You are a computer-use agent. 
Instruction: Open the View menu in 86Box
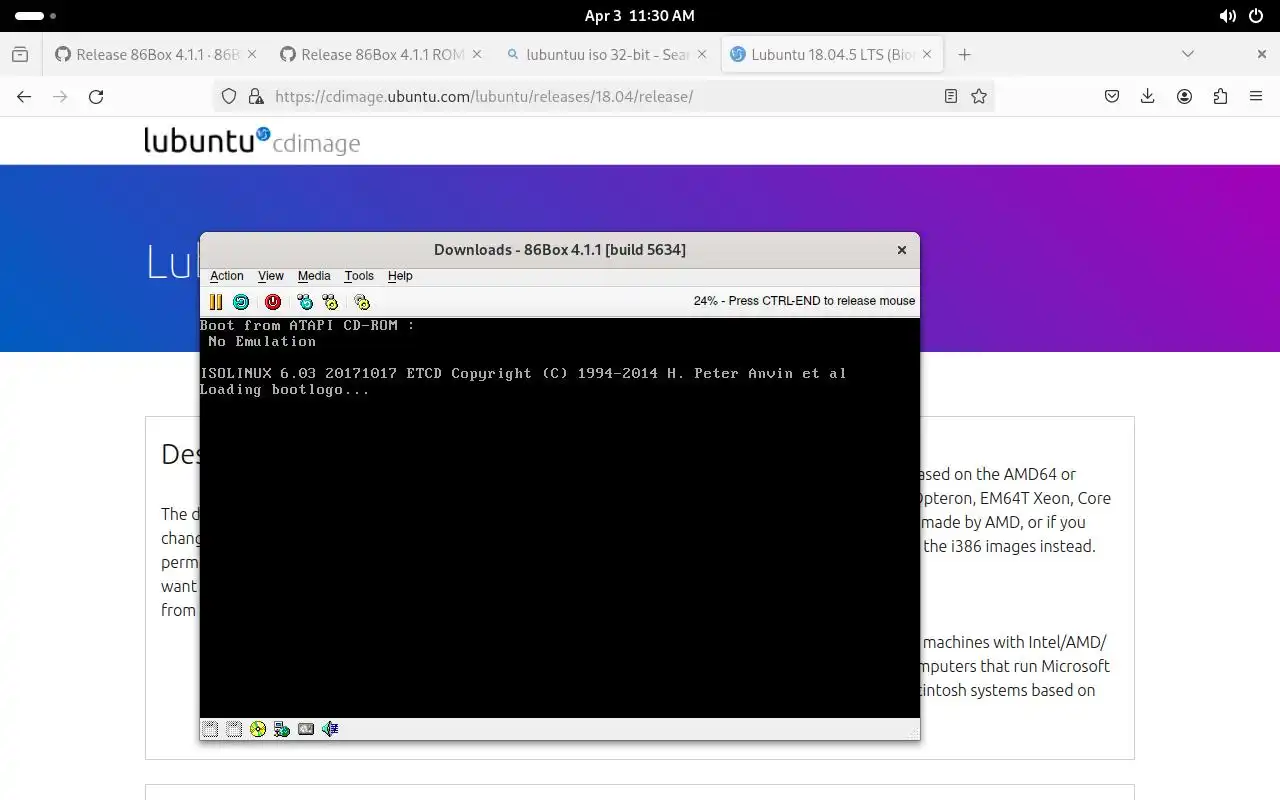(x=271, y=276)
